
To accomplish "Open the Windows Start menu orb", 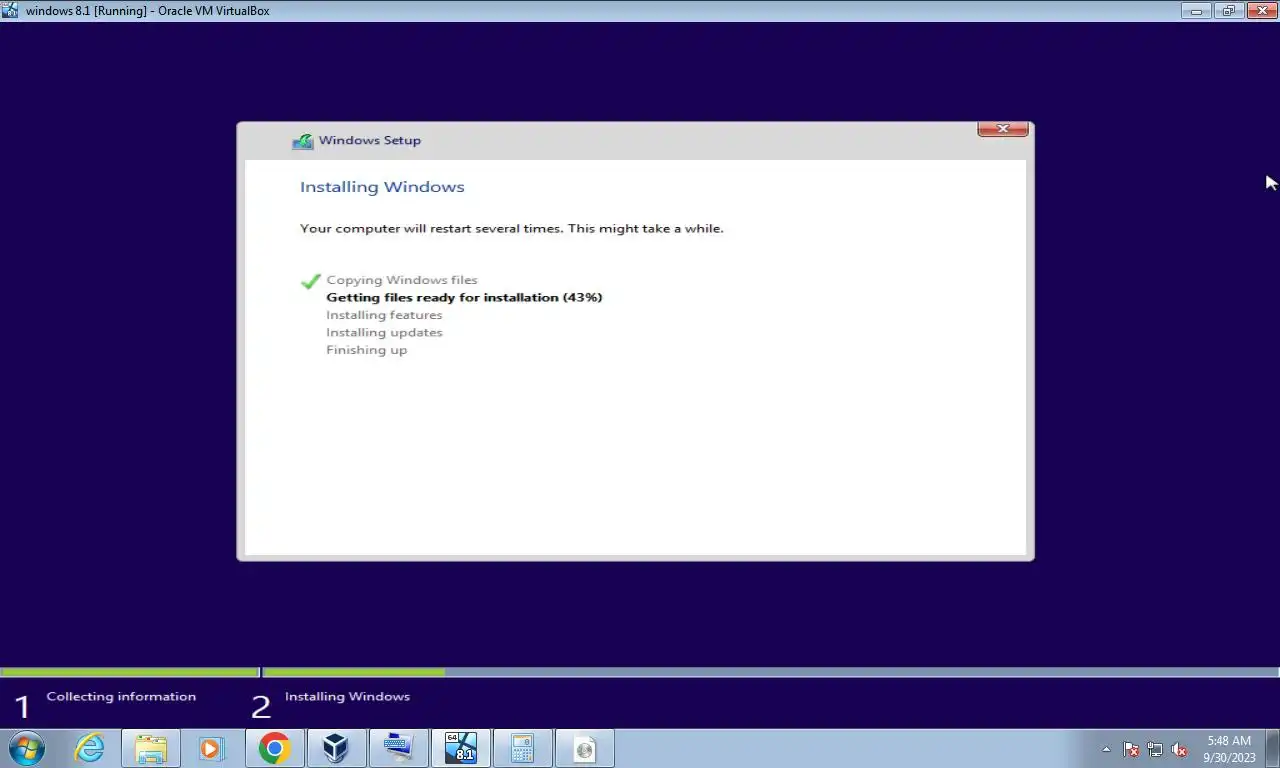I will tap(27, 748).
